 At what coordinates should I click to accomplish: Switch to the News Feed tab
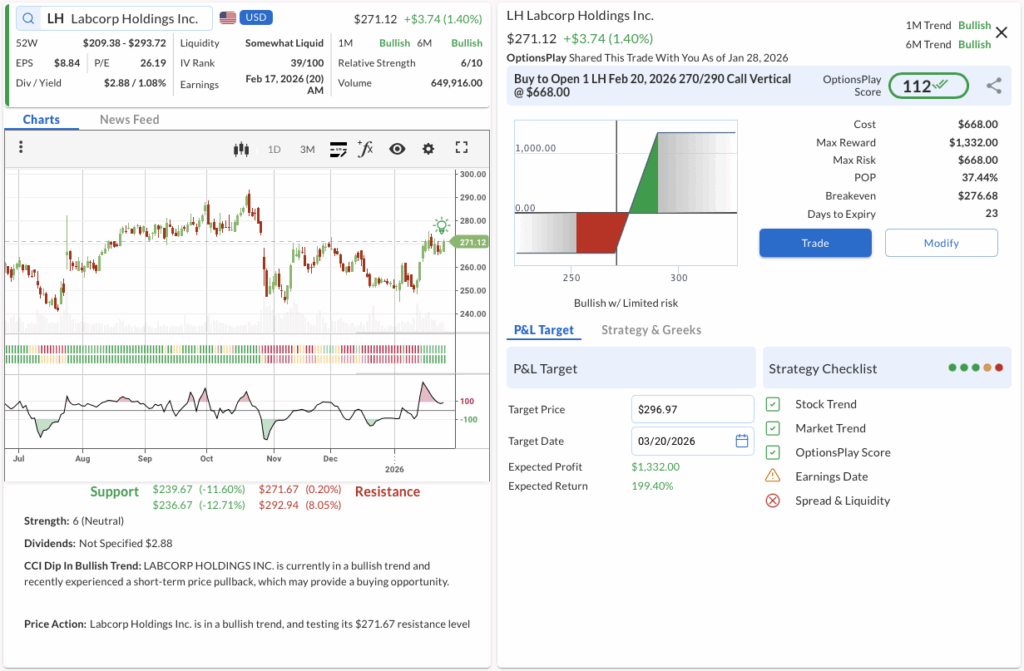[129, 119]
